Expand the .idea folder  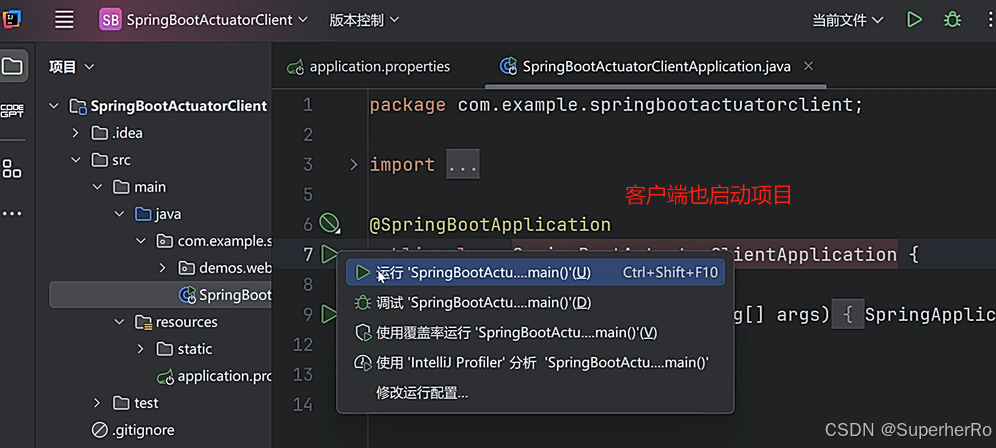click(x=76, y=133)
